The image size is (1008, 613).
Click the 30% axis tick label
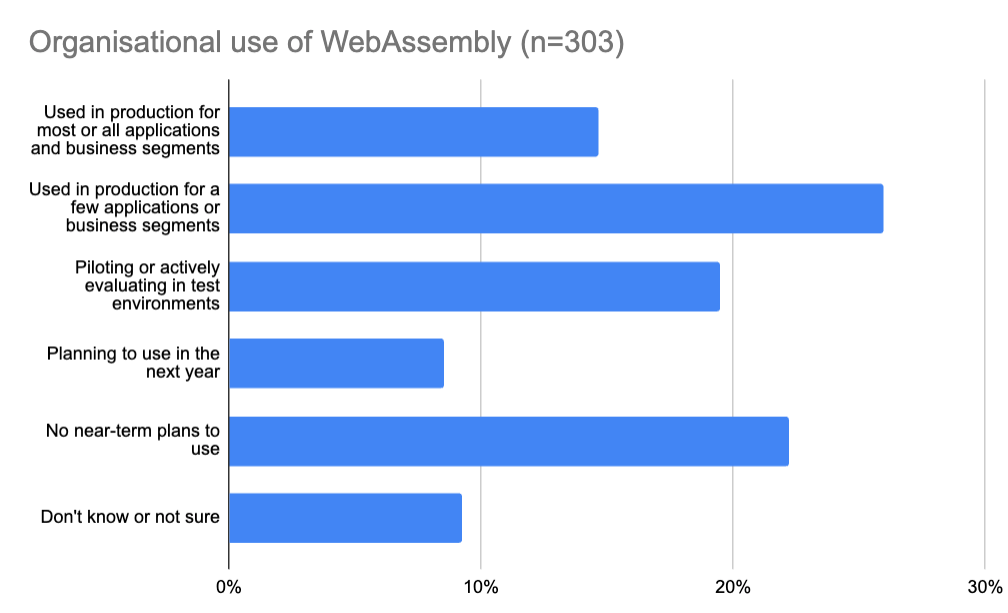(985, 587)
